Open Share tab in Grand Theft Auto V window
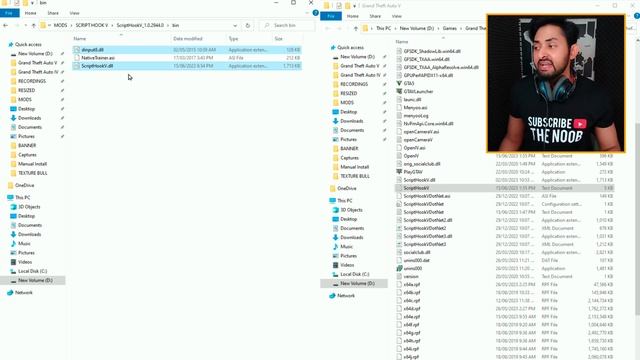The image size is (640, 360). 375,16
